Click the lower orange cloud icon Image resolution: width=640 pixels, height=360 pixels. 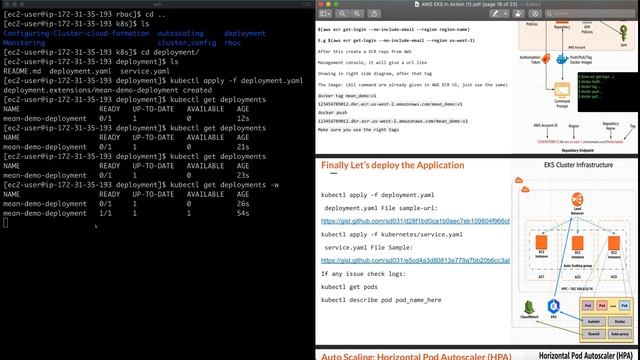(525, 189)
